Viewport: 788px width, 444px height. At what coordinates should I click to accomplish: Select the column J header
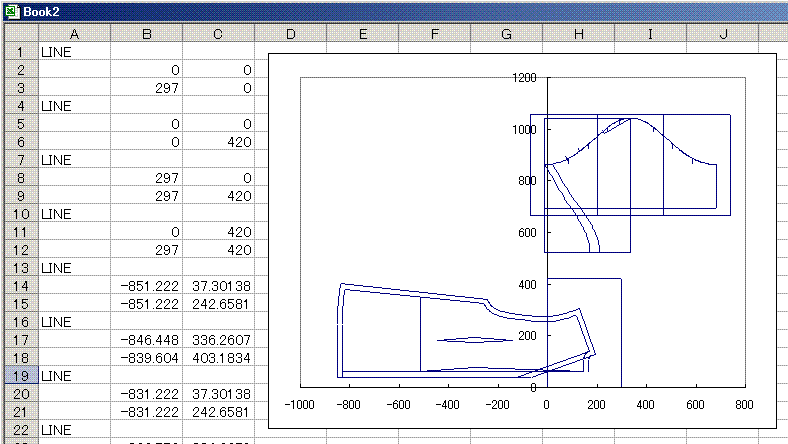(x=722, y=34)
